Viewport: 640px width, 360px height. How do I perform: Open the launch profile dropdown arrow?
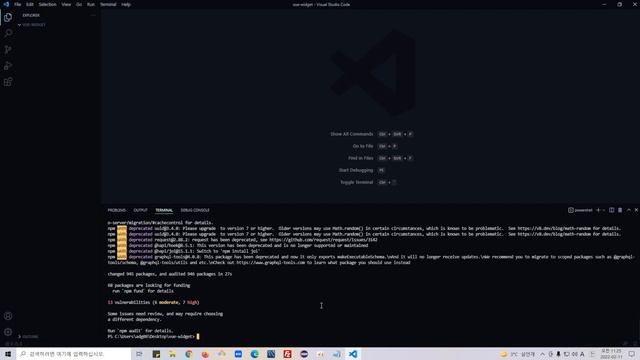604,210
